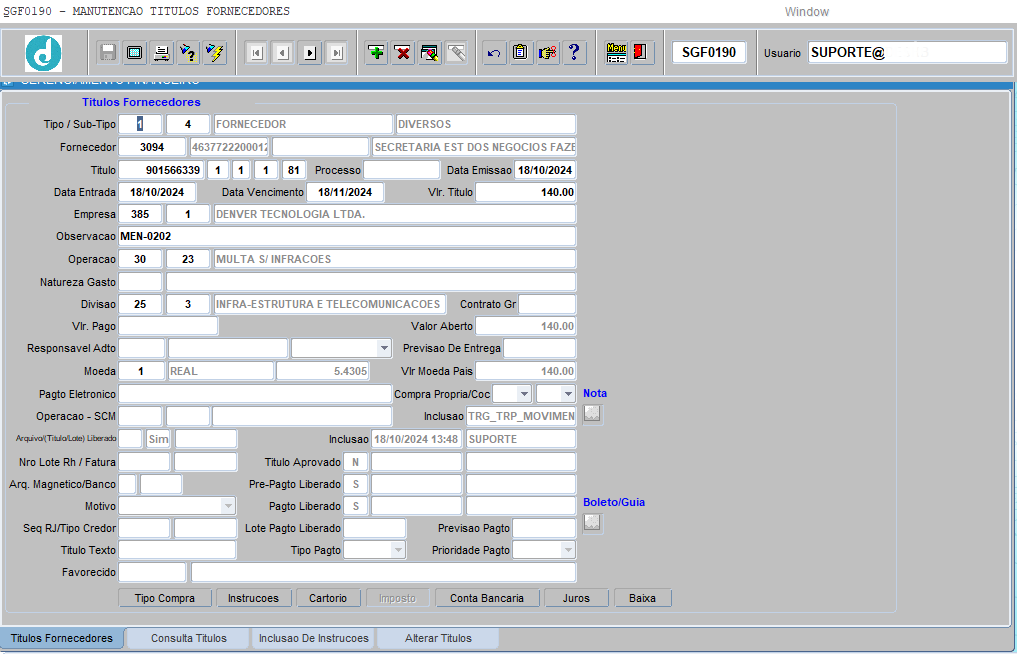
Task: Click the Operacao code field 30
Action: tap(140, 259)
